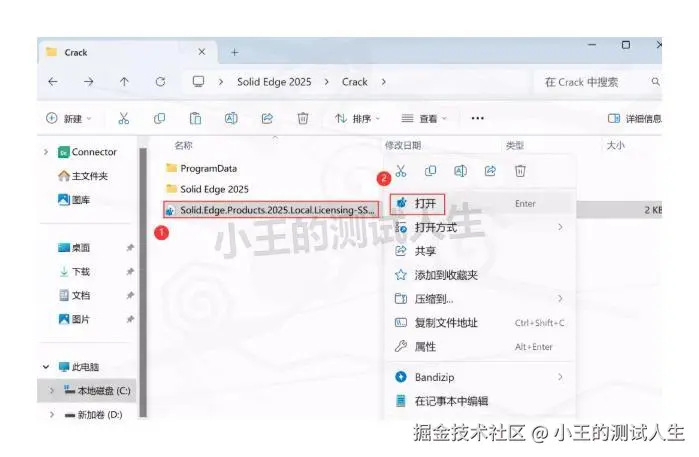This screenshot has width=699, height=457.
Task: Open the 新建 dropdown
Action: (69, 118)
